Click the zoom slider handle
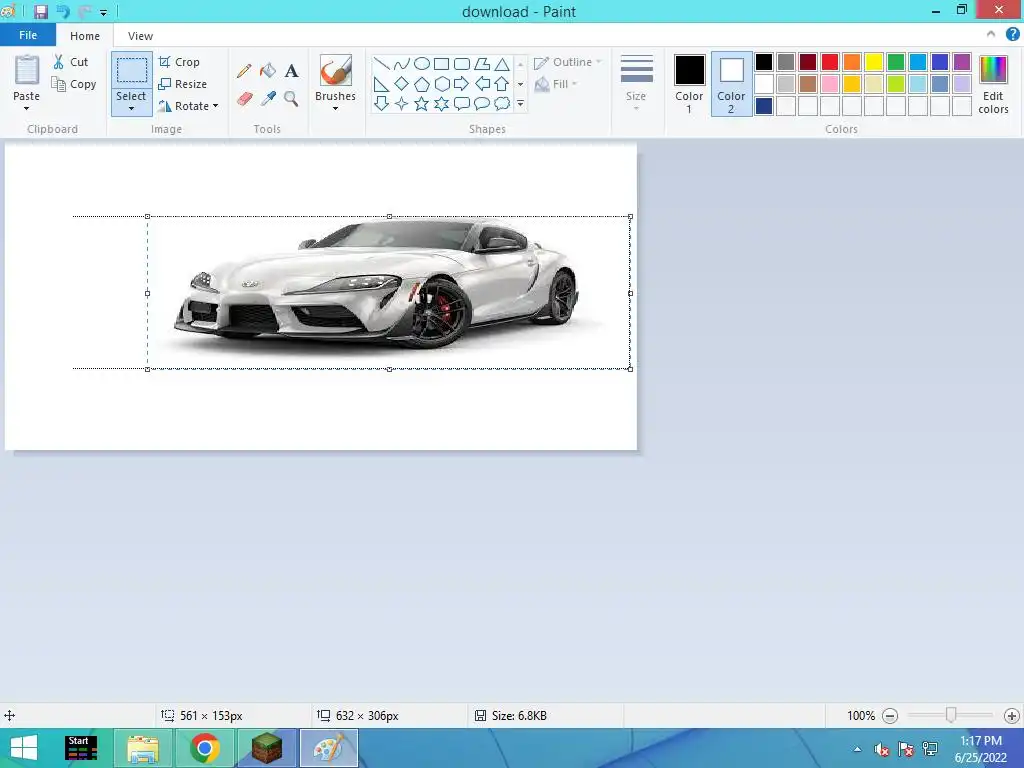Screen dimensions: 1024x768 pyautogui.click(x=951, y=715)
